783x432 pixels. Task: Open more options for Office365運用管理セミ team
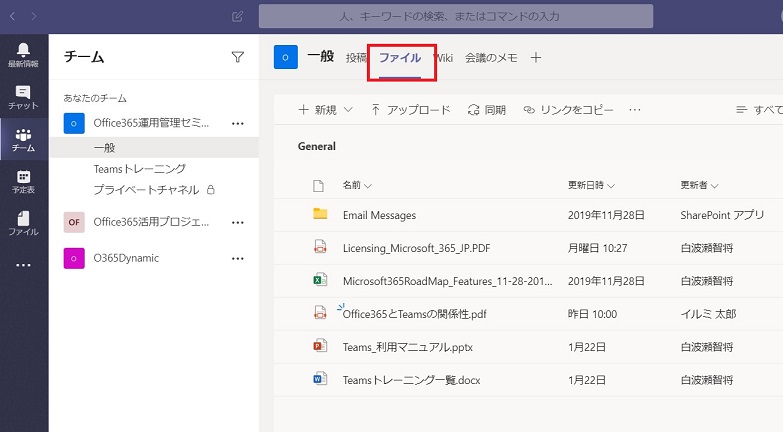click(238, 123)
